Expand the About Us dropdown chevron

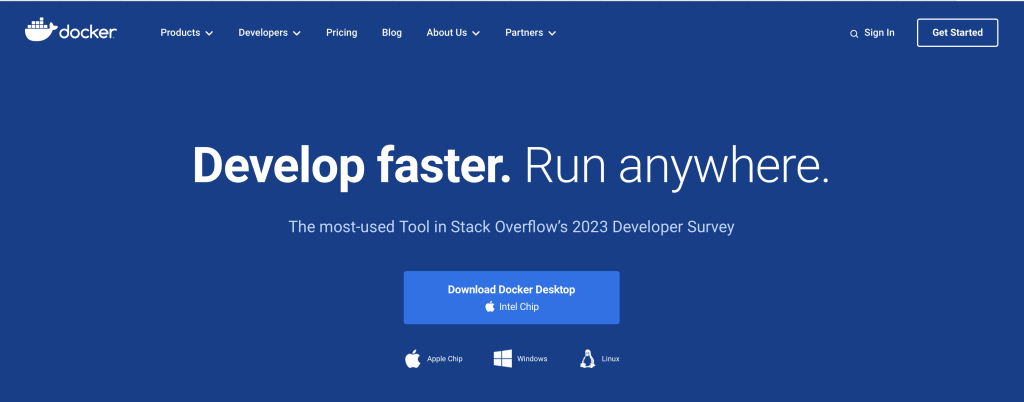click(x=475, y=33)
